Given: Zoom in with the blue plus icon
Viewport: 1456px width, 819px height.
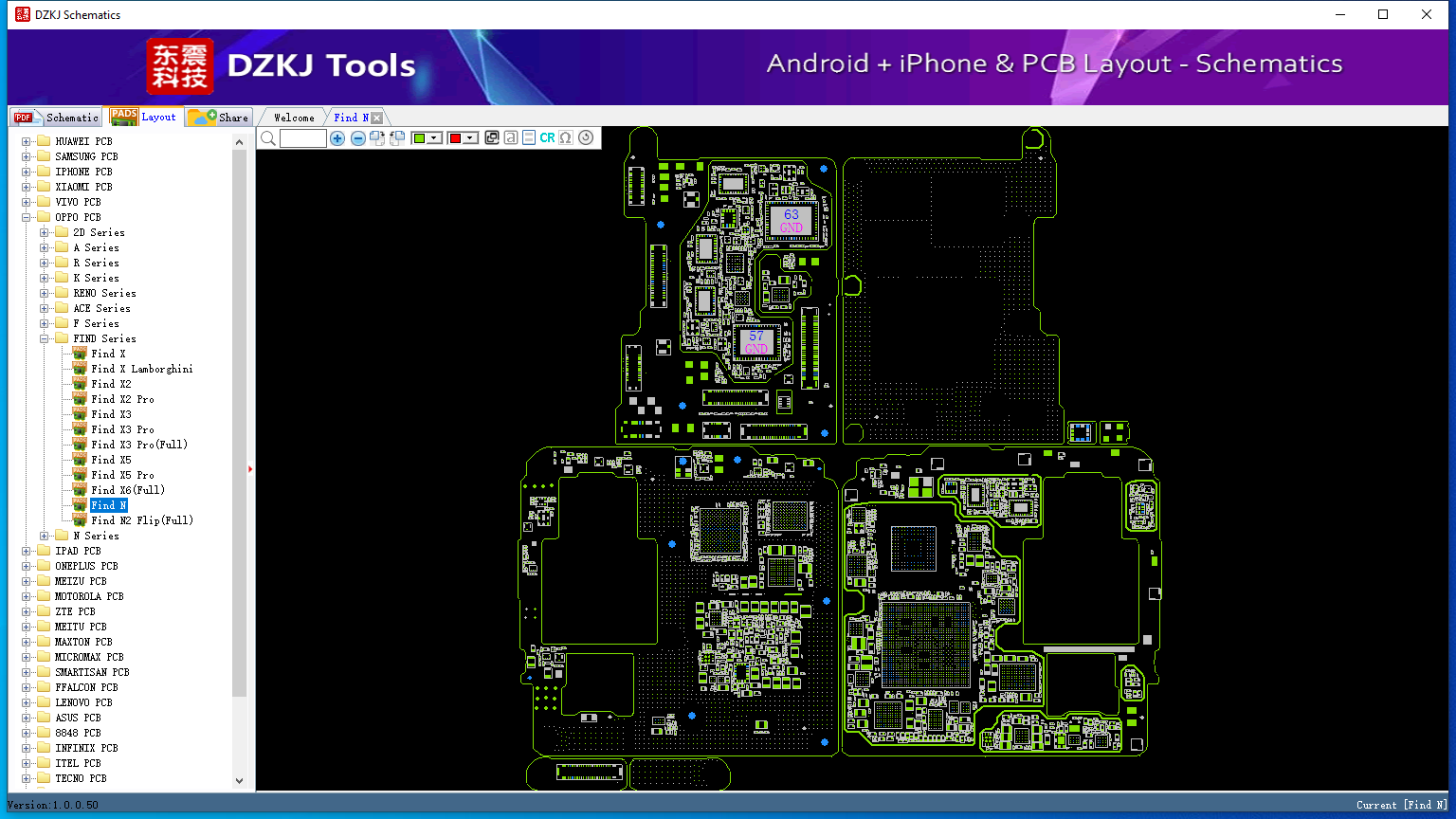Looking at the screenshot, I should point(337,138).
